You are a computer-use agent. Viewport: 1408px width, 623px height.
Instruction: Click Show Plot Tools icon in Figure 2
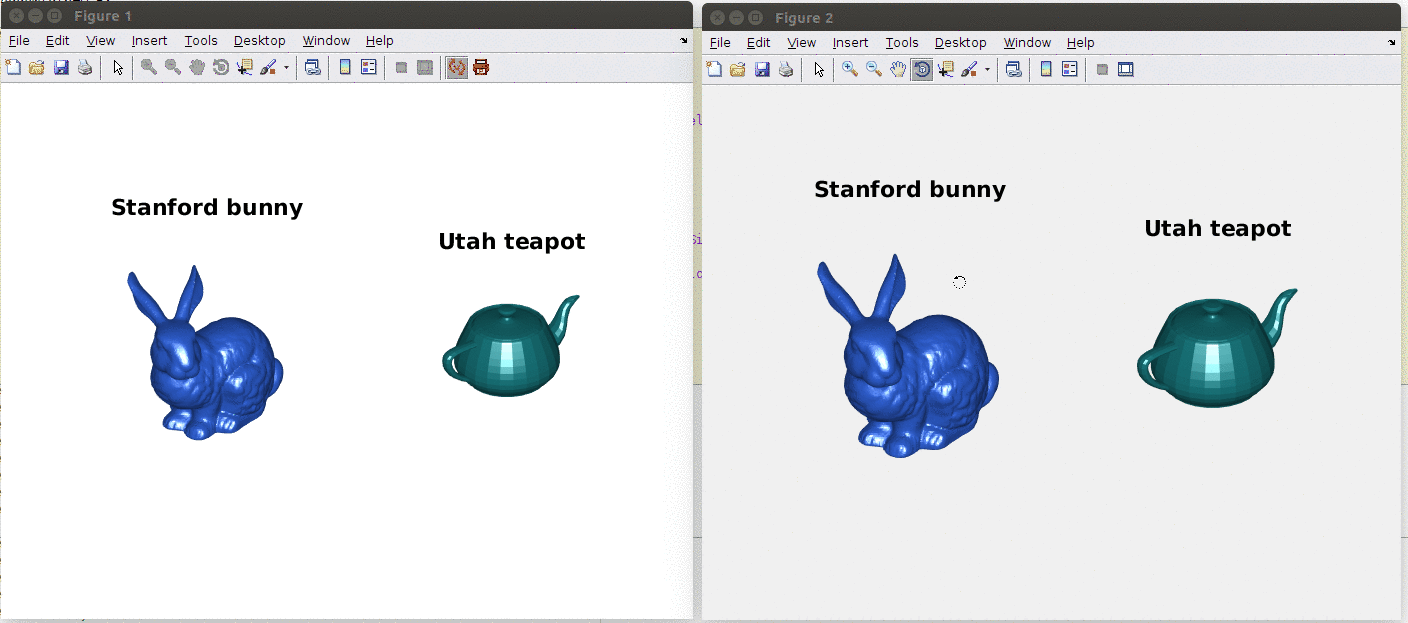[x=1126, y=69]
